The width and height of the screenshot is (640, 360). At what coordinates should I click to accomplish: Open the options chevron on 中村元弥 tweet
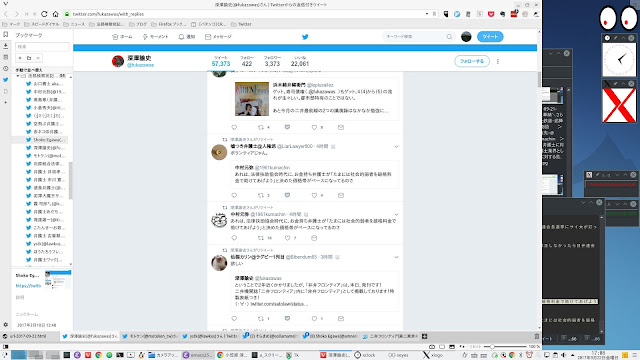pyautogui.click(x=396, y=214)
